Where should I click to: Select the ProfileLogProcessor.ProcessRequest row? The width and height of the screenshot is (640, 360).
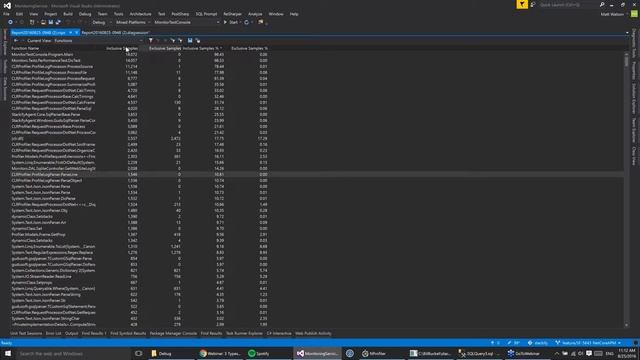tap(317, 78)
